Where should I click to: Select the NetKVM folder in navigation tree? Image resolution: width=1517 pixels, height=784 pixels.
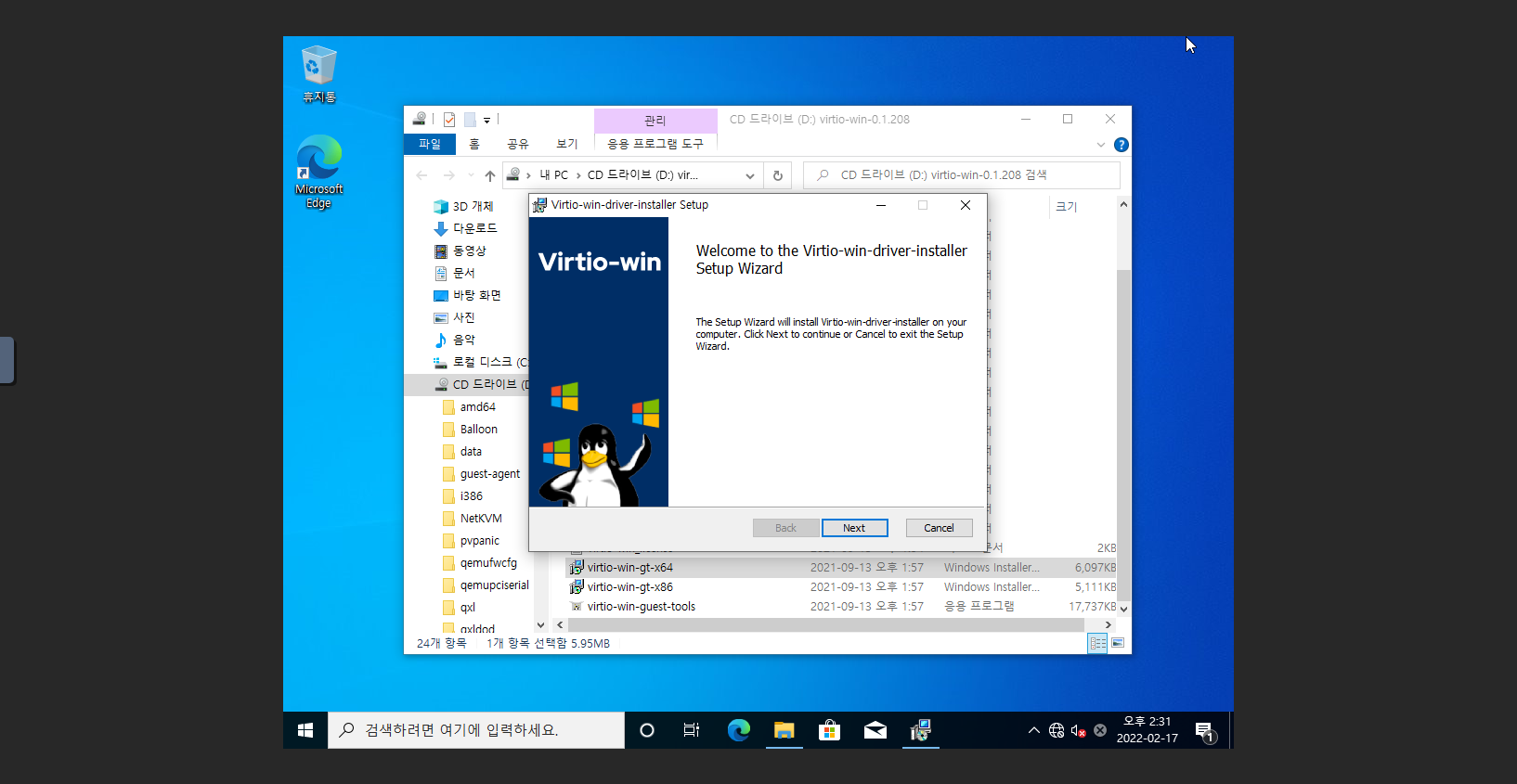click(480, 519)
